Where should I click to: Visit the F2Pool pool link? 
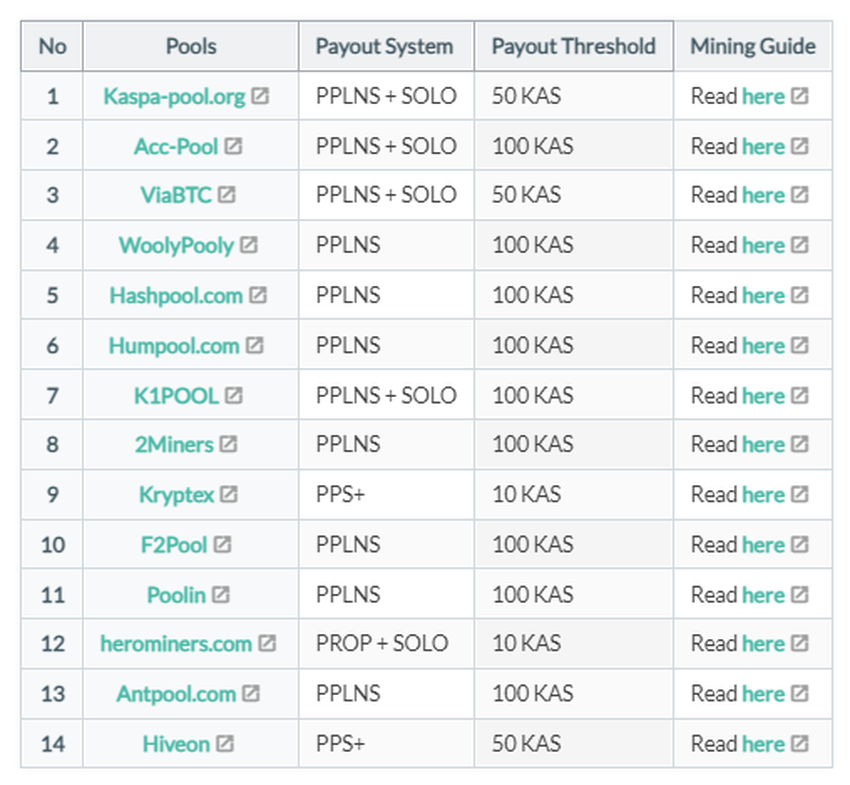coord(174,545)
